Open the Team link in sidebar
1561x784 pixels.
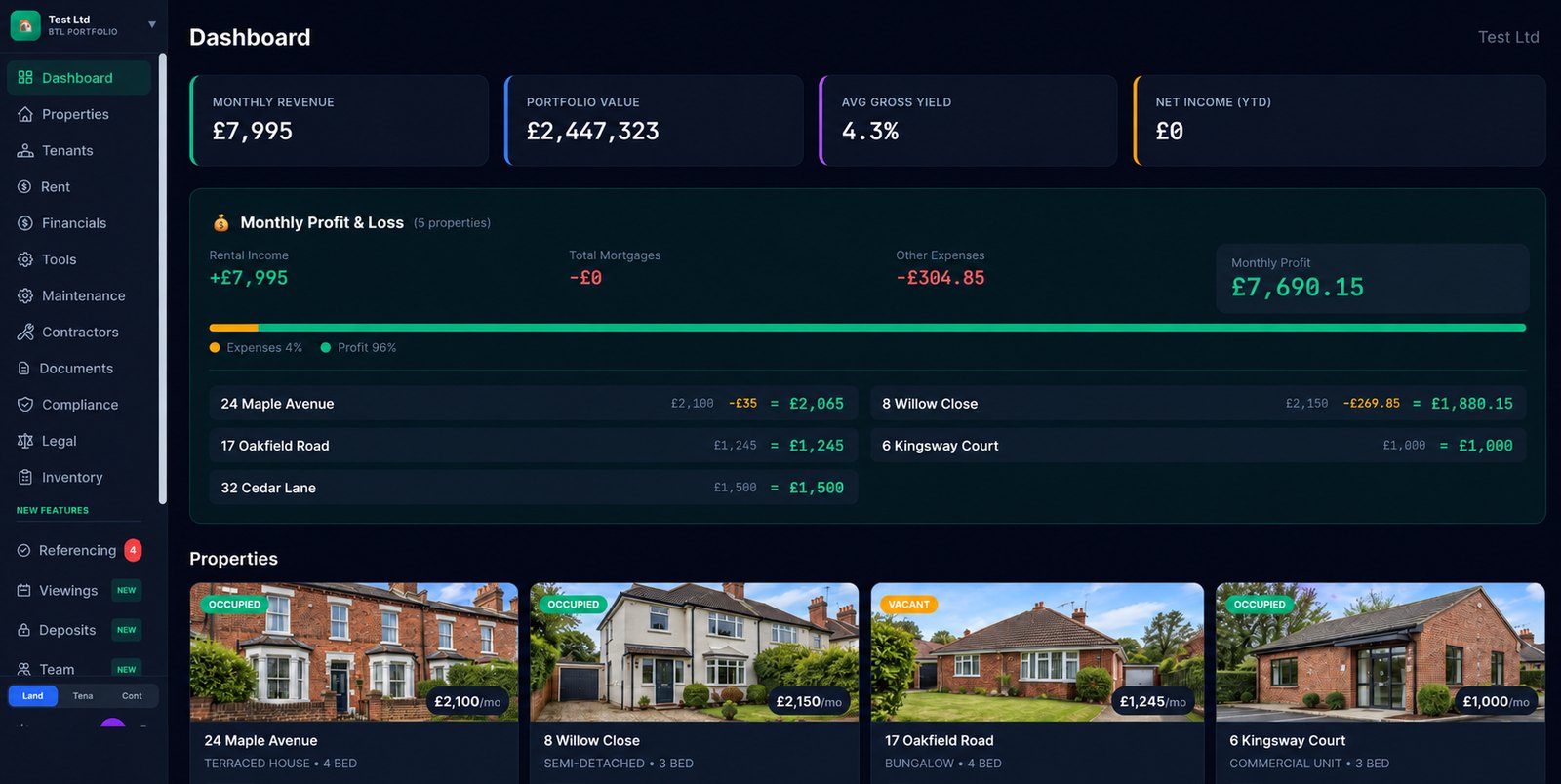[x=57, y=669]
